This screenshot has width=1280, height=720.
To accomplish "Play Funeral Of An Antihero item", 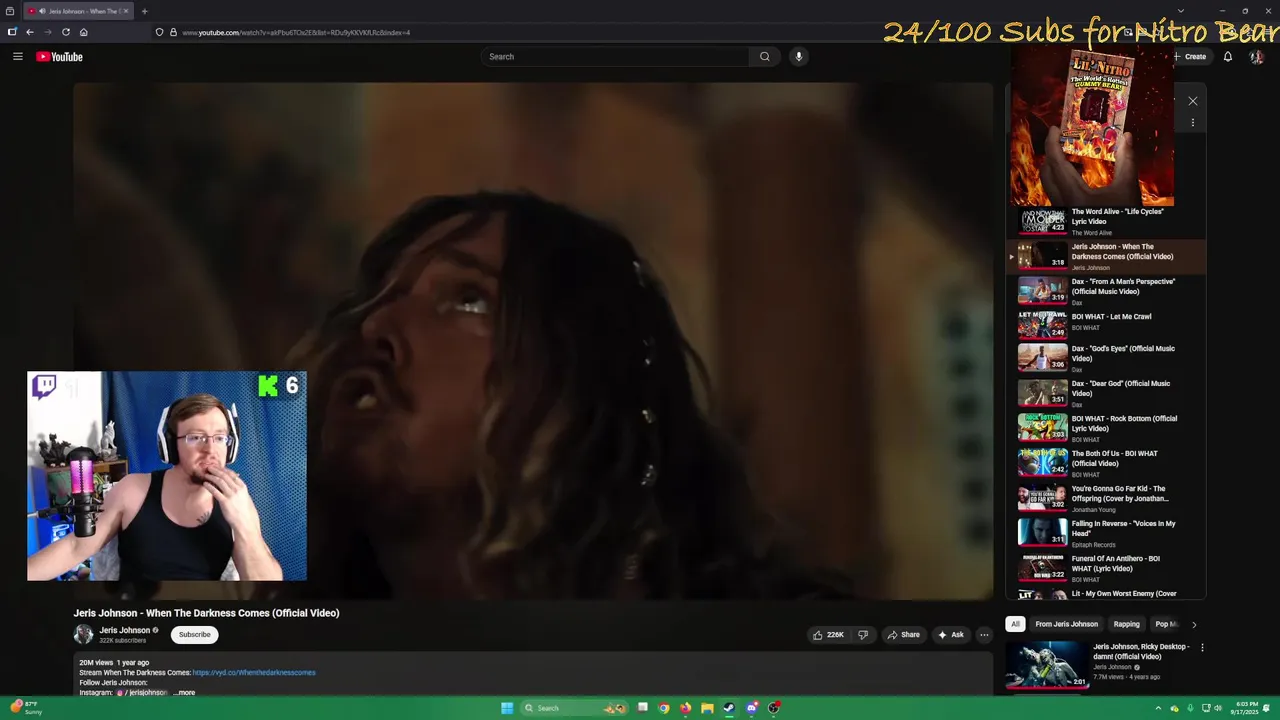I will pos(1106,568).
